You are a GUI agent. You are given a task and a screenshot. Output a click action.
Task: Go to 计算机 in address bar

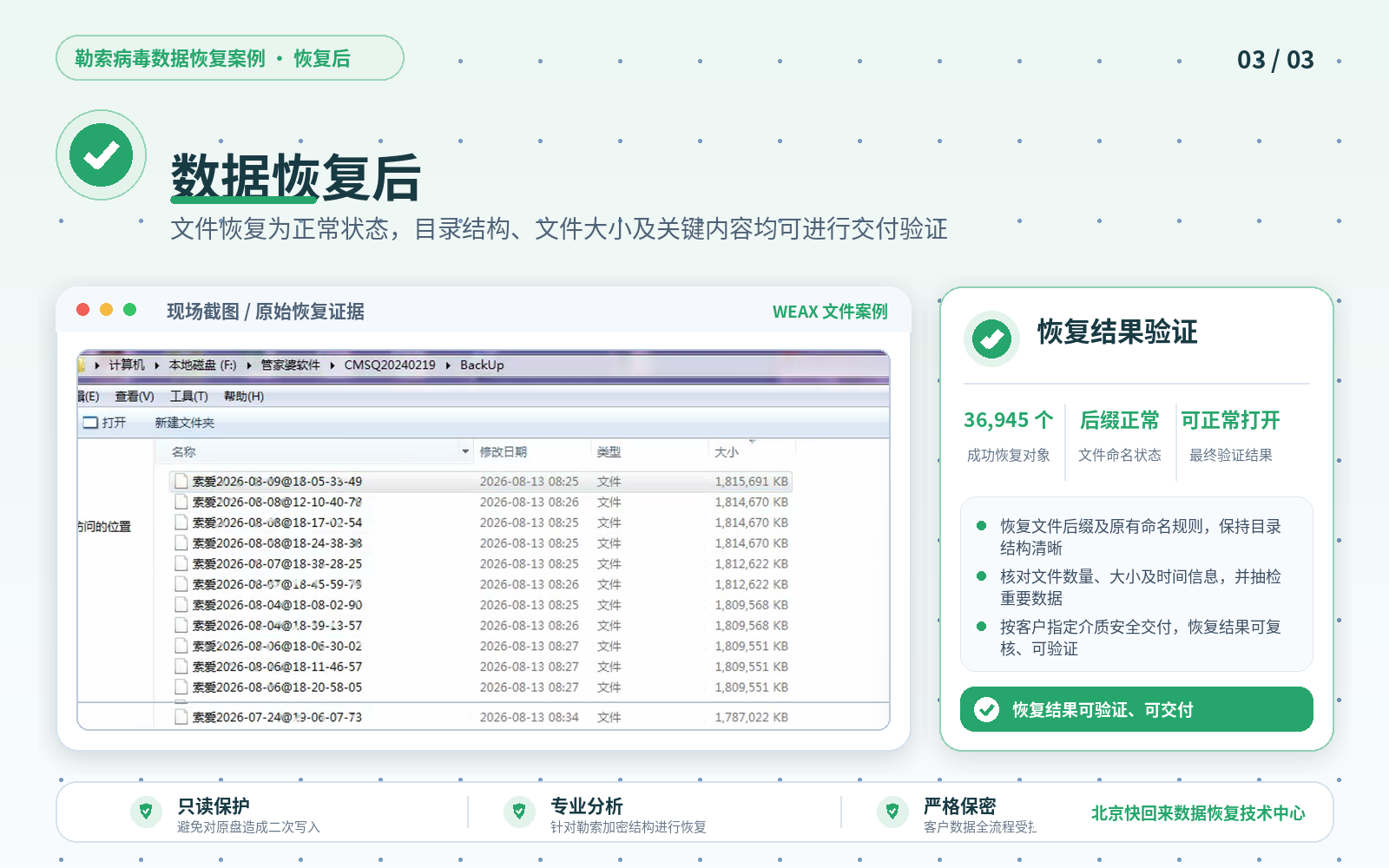[x=127, y=365]
